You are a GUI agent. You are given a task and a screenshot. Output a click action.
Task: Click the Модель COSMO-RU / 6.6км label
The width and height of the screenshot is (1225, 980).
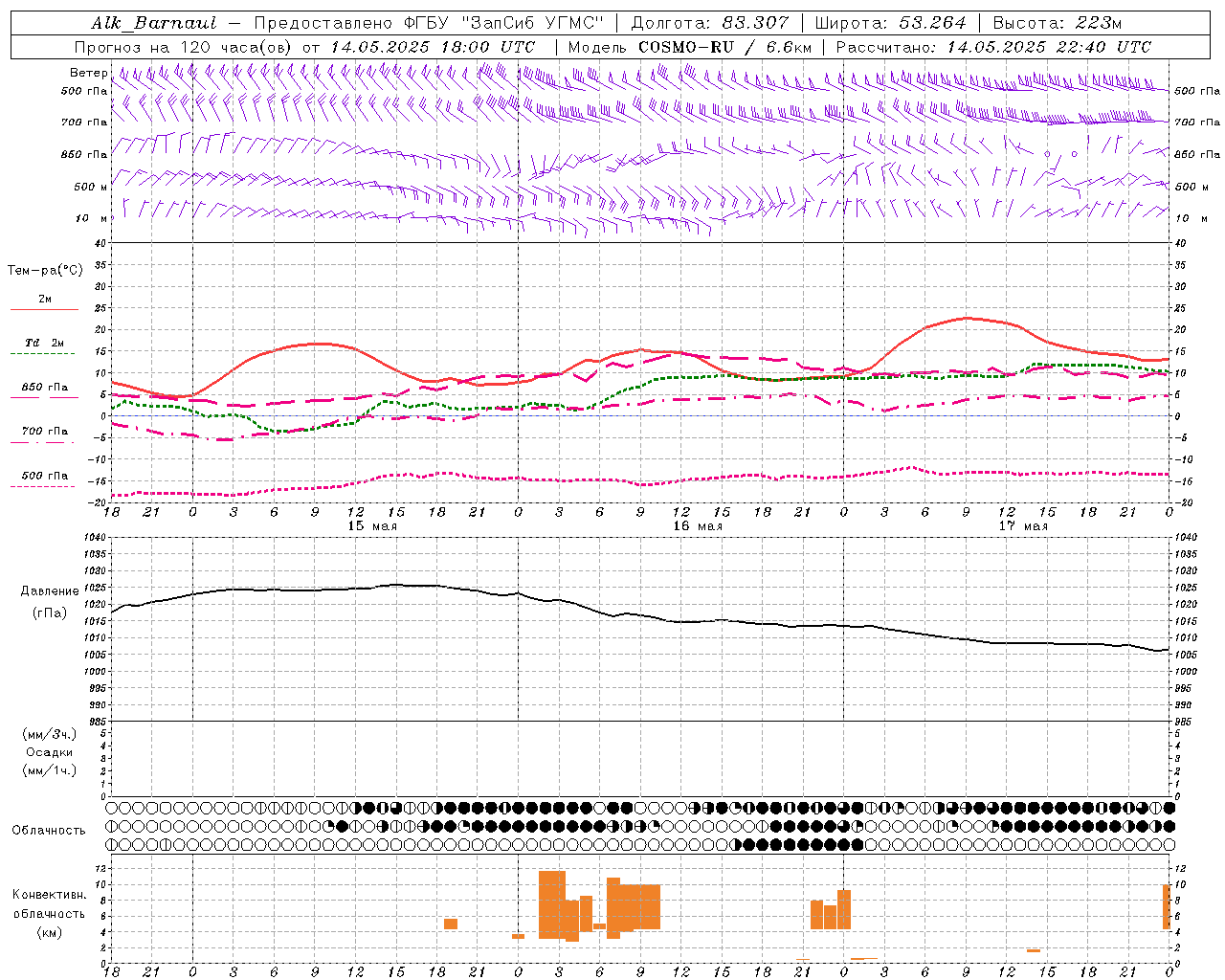[690, 47]
